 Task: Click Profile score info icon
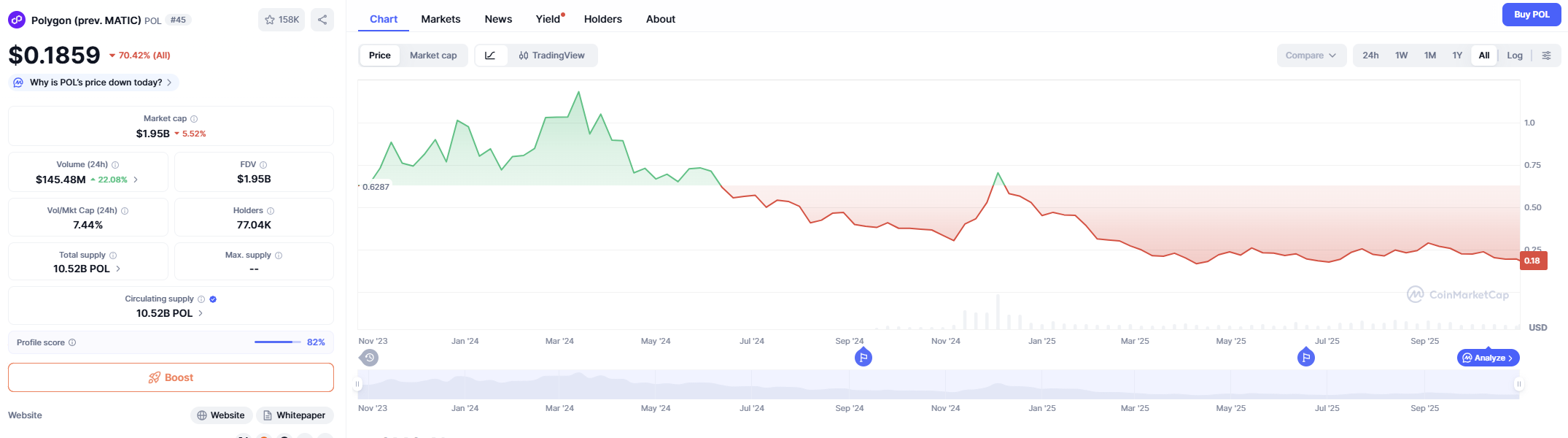tap(72, 342)
